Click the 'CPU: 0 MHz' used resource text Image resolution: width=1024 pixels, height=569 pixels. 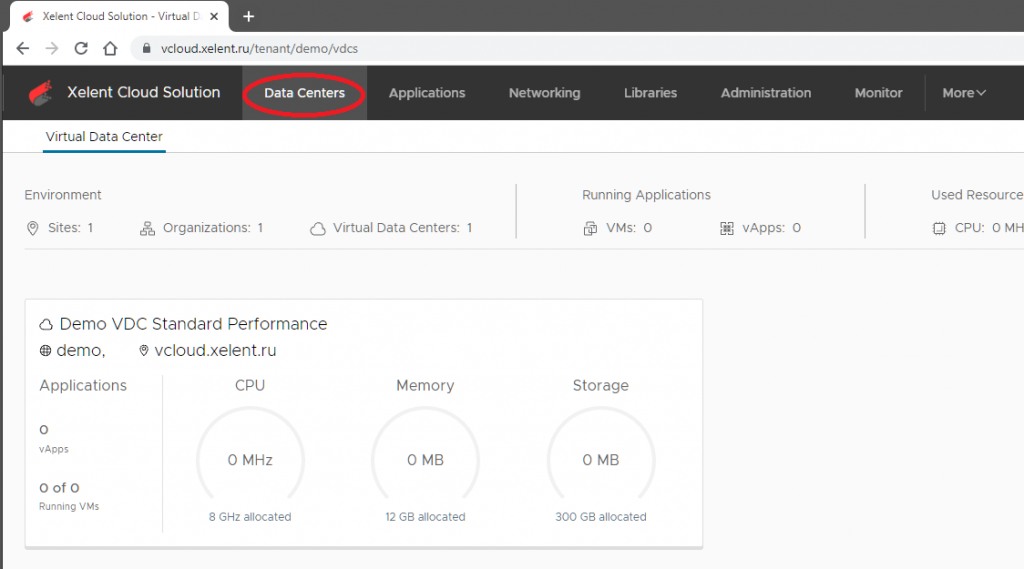point(989,227)
